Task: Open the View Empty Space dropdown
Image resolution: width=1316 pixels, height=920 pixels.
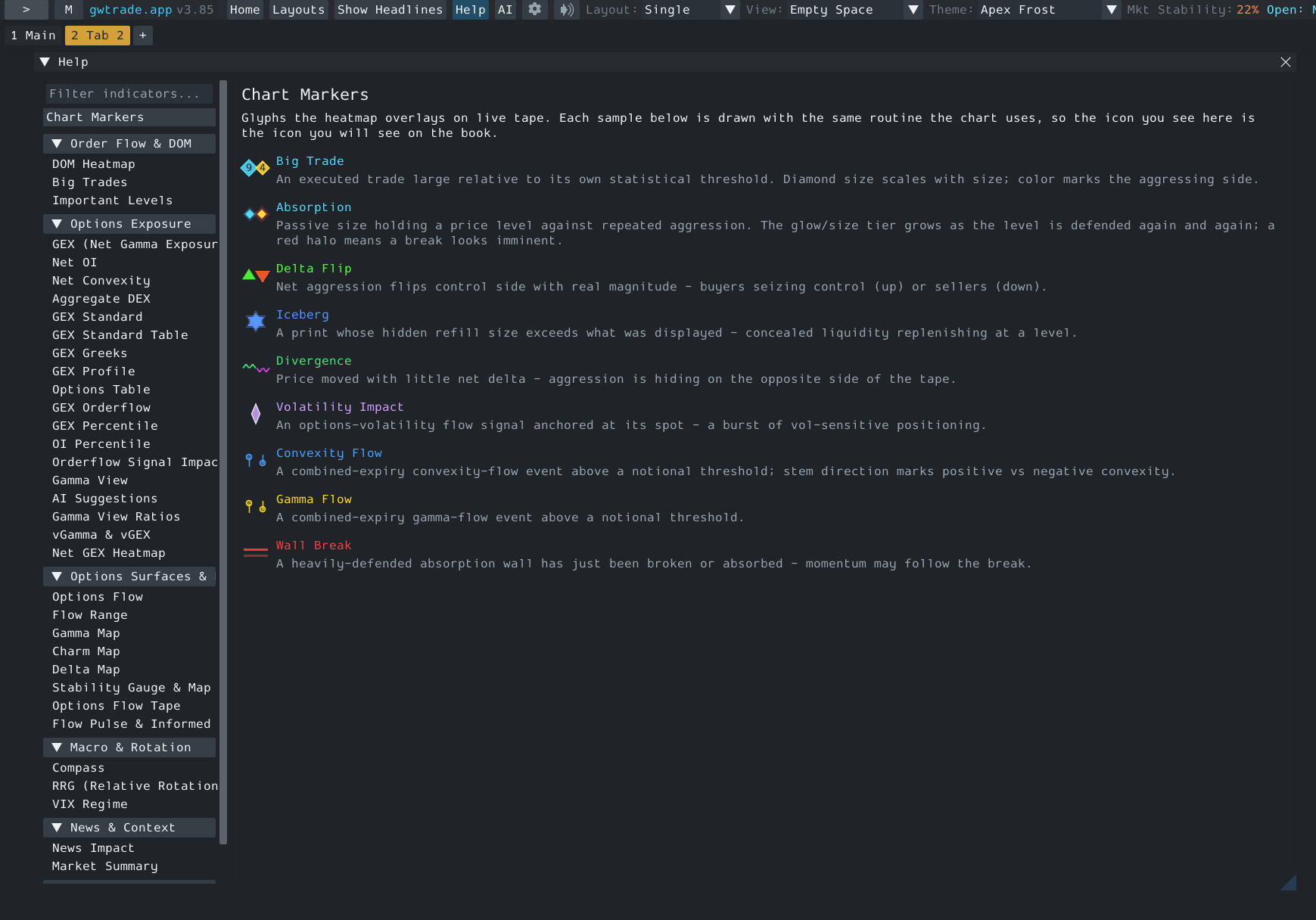Action: 854,10
